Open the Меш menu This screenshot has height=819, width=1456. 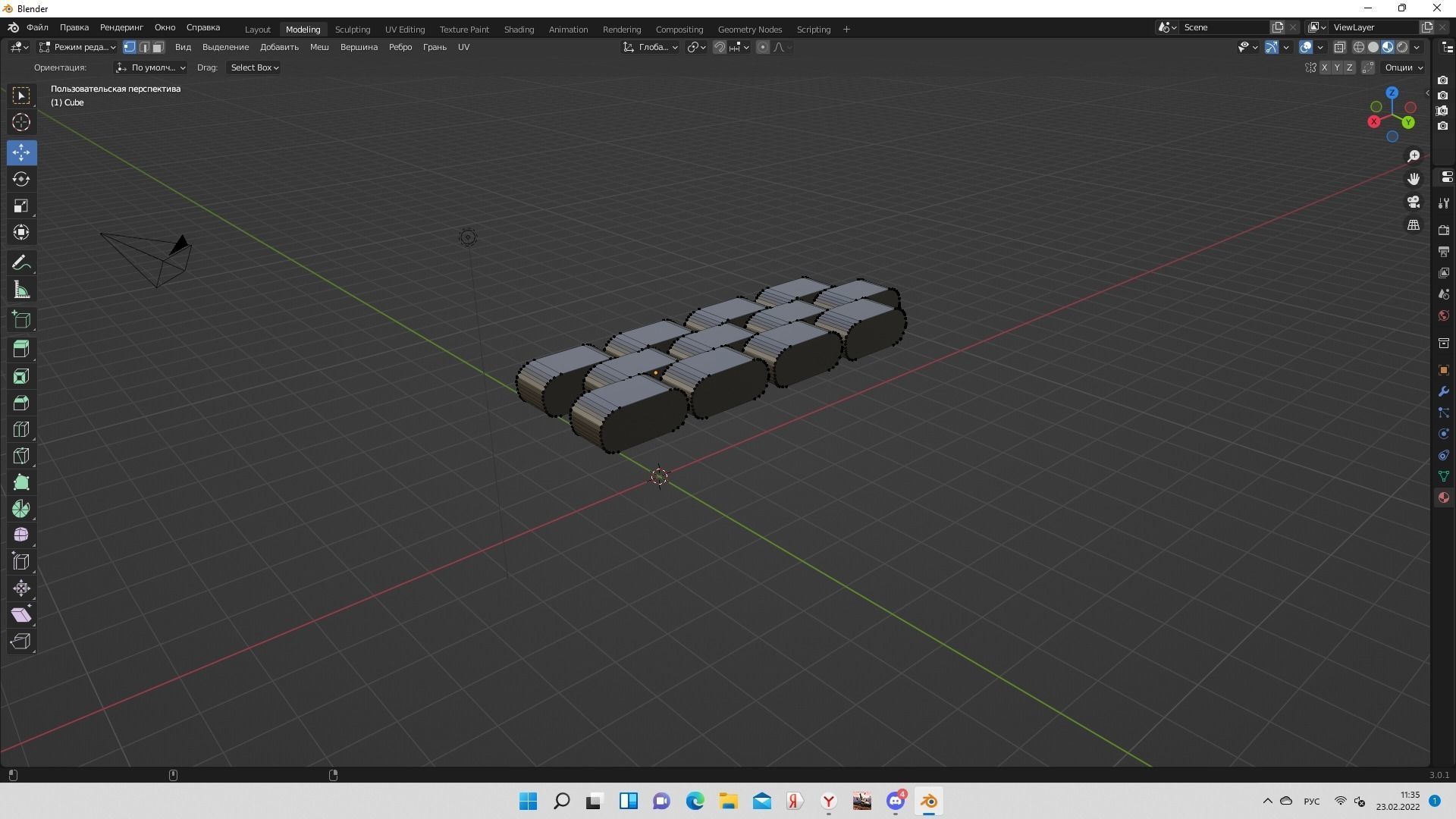point(318,46)
